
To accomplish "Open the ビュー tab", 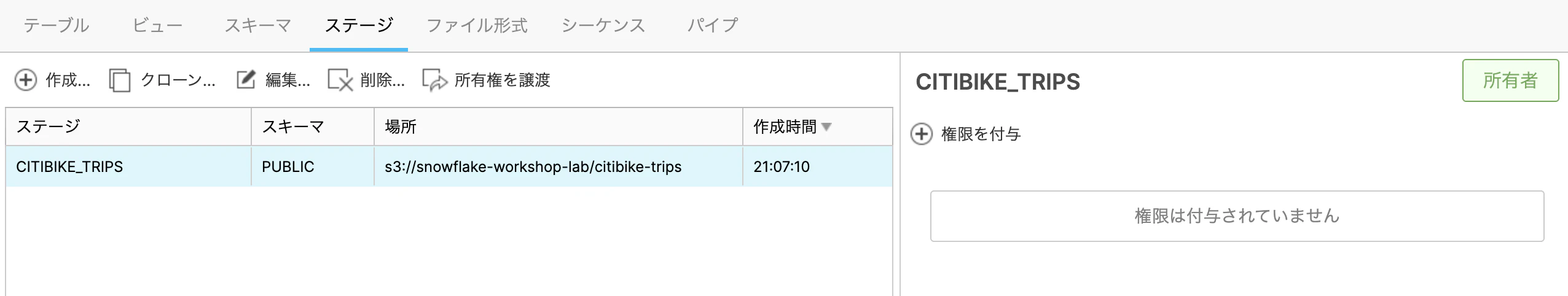I will pyautogui.click(x=157, y=25).
